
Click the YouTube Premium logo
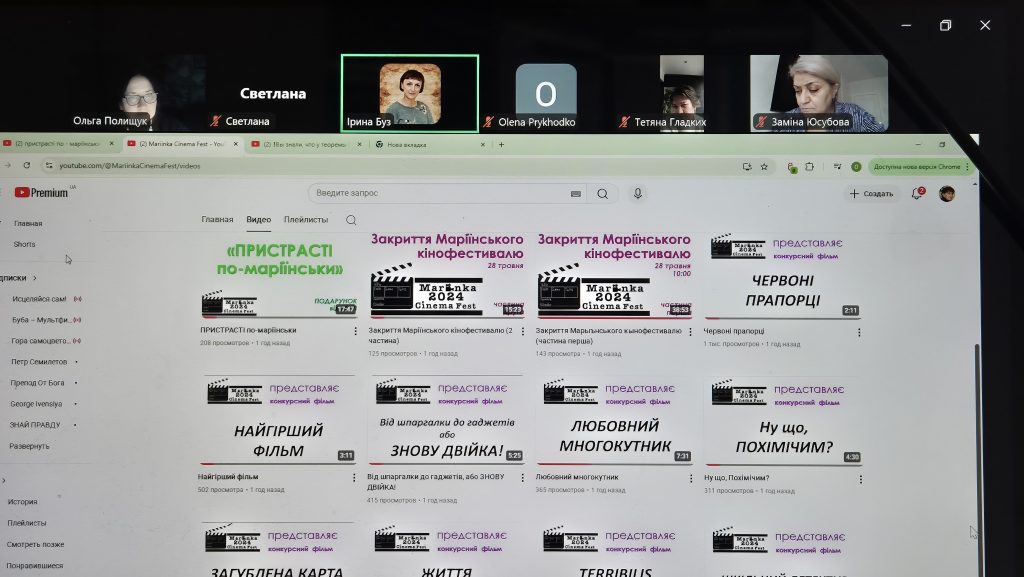pyautogui.click(x=40, y=192)
